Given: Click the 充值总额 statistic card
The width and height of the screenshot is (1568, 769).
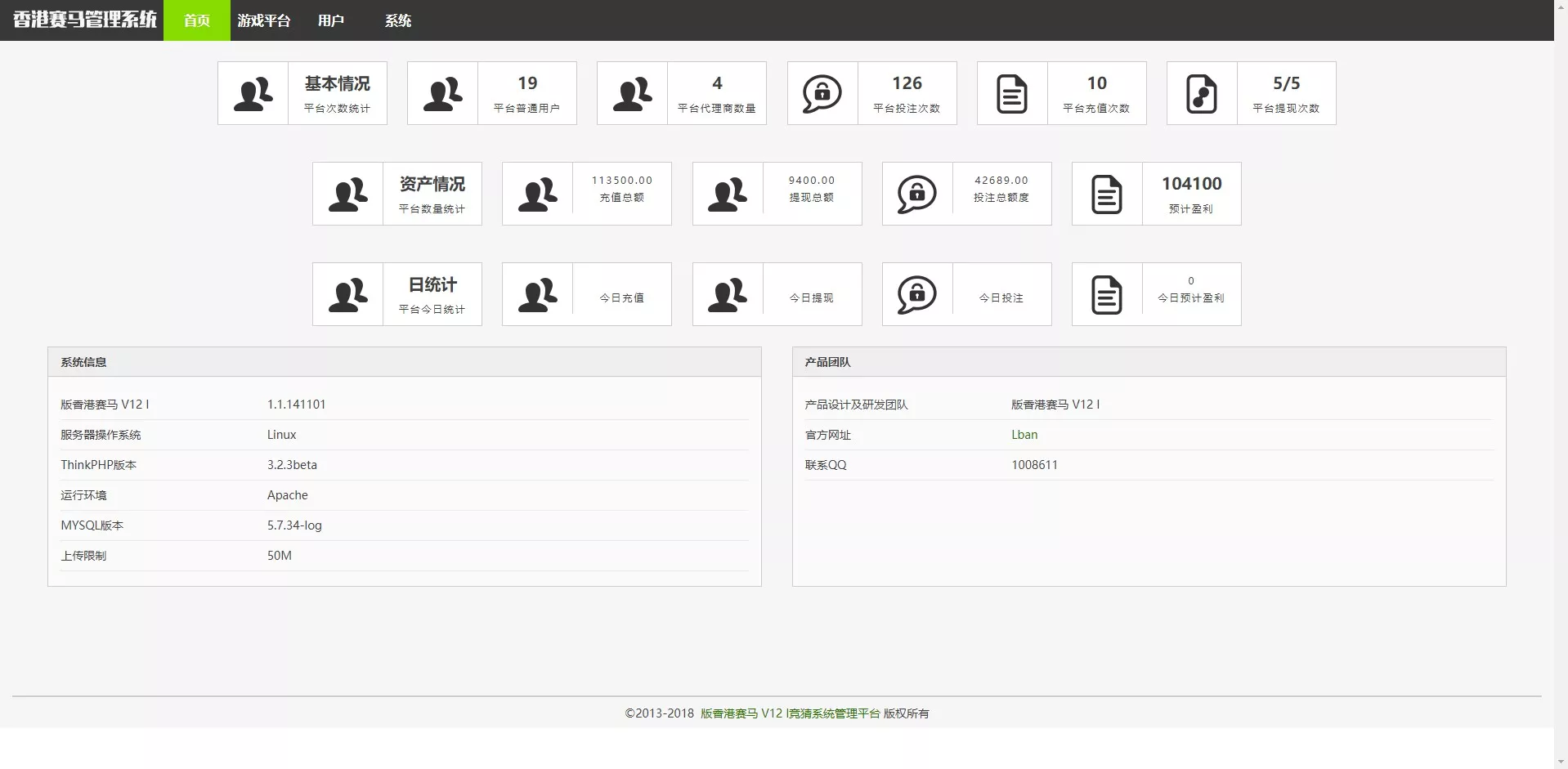Looking at the screenshot, I should pos(586,194).
